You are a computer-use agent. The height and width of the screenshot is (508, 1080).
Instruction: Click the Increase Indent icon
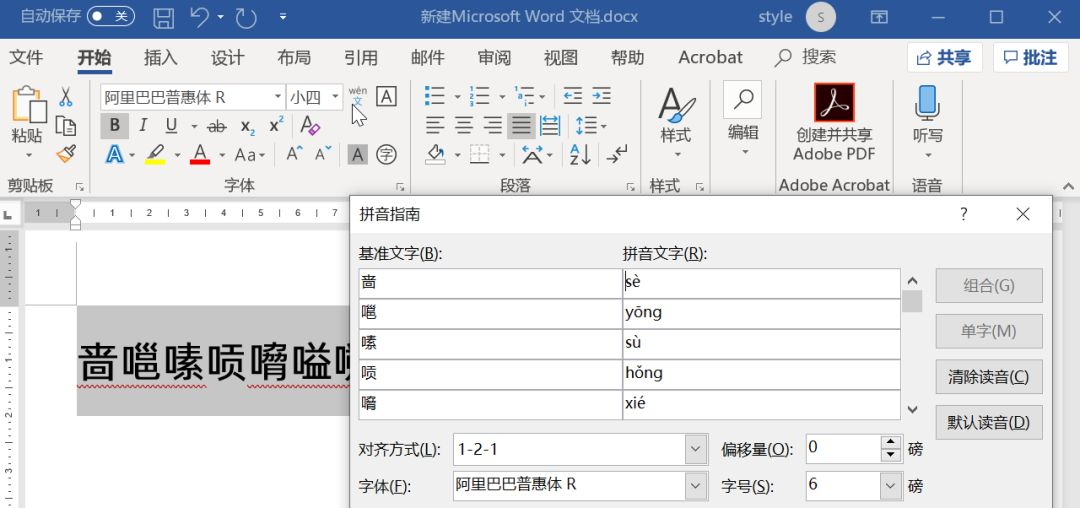pos(601,96)
